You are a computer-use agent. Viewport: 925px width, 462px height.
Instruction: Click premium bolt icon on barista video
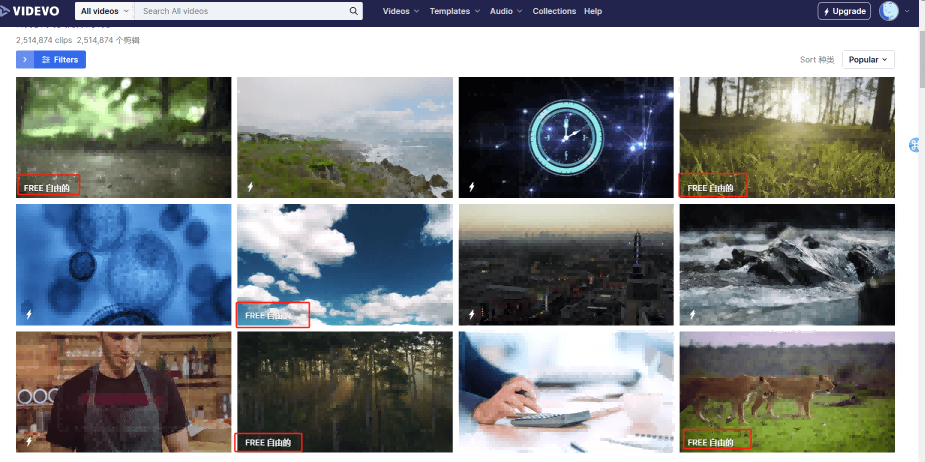point(28,440)
